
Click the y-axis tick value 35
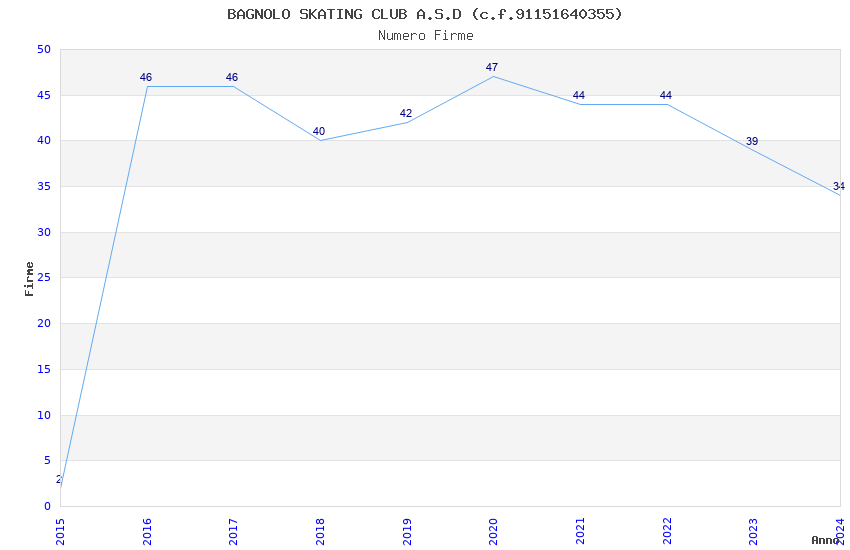click(x=44, y=186)
